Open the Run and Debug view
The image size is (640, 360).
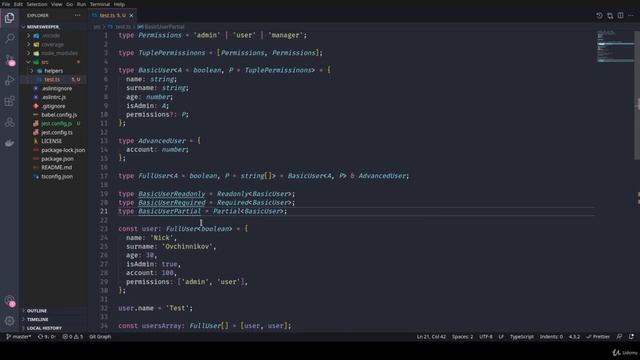click(x=9, y=80)
